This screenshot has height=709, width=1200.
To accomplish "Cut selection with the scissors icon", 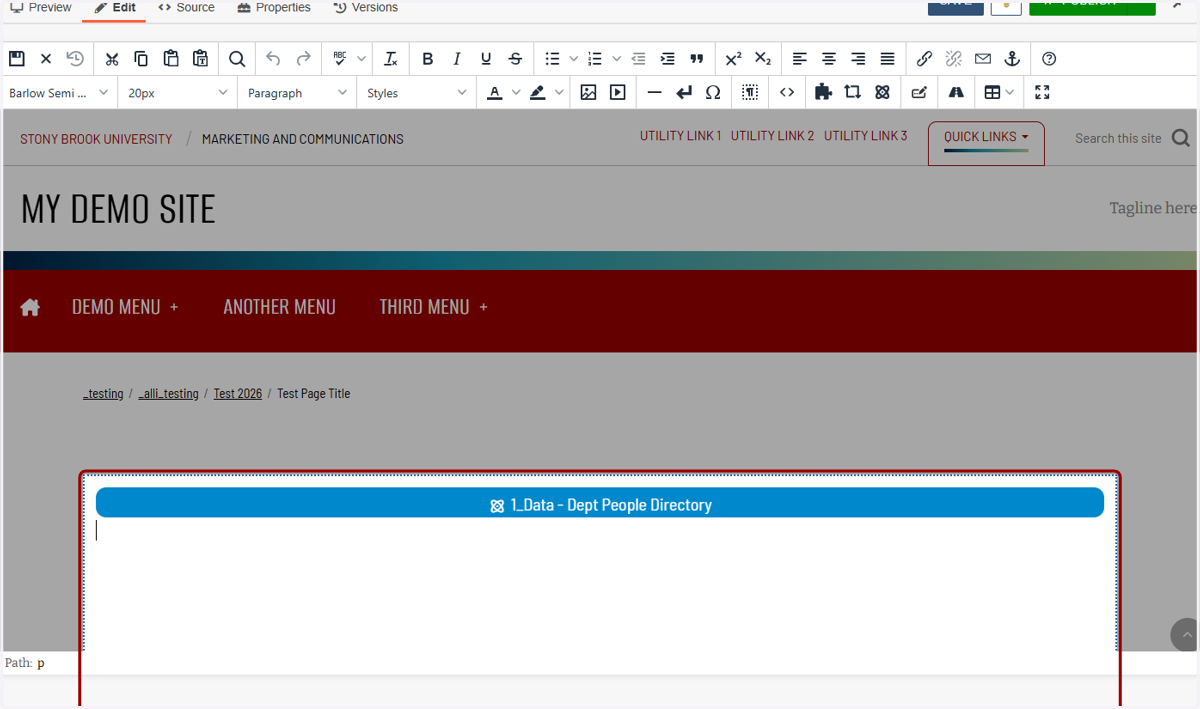I will point(112,59).
